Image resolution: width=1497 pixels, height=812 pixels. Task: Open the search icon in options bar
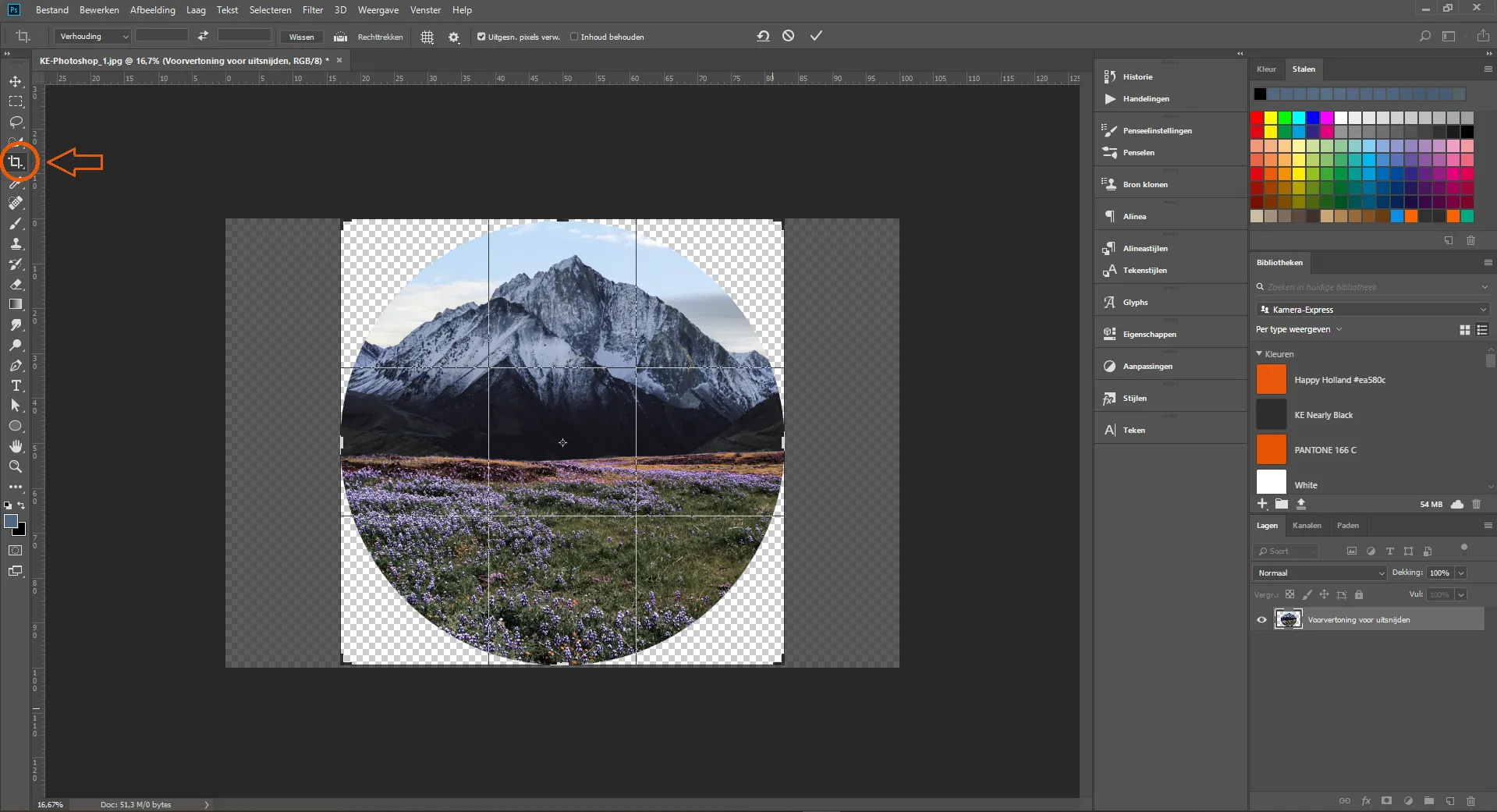click(1425, 36)
